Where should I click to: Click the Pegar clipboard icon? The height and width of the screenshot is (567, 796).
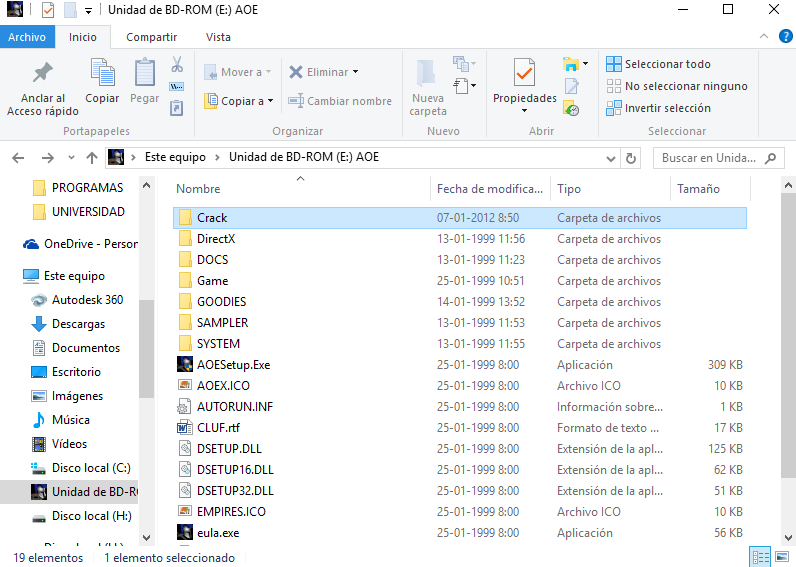coord(145,72)
